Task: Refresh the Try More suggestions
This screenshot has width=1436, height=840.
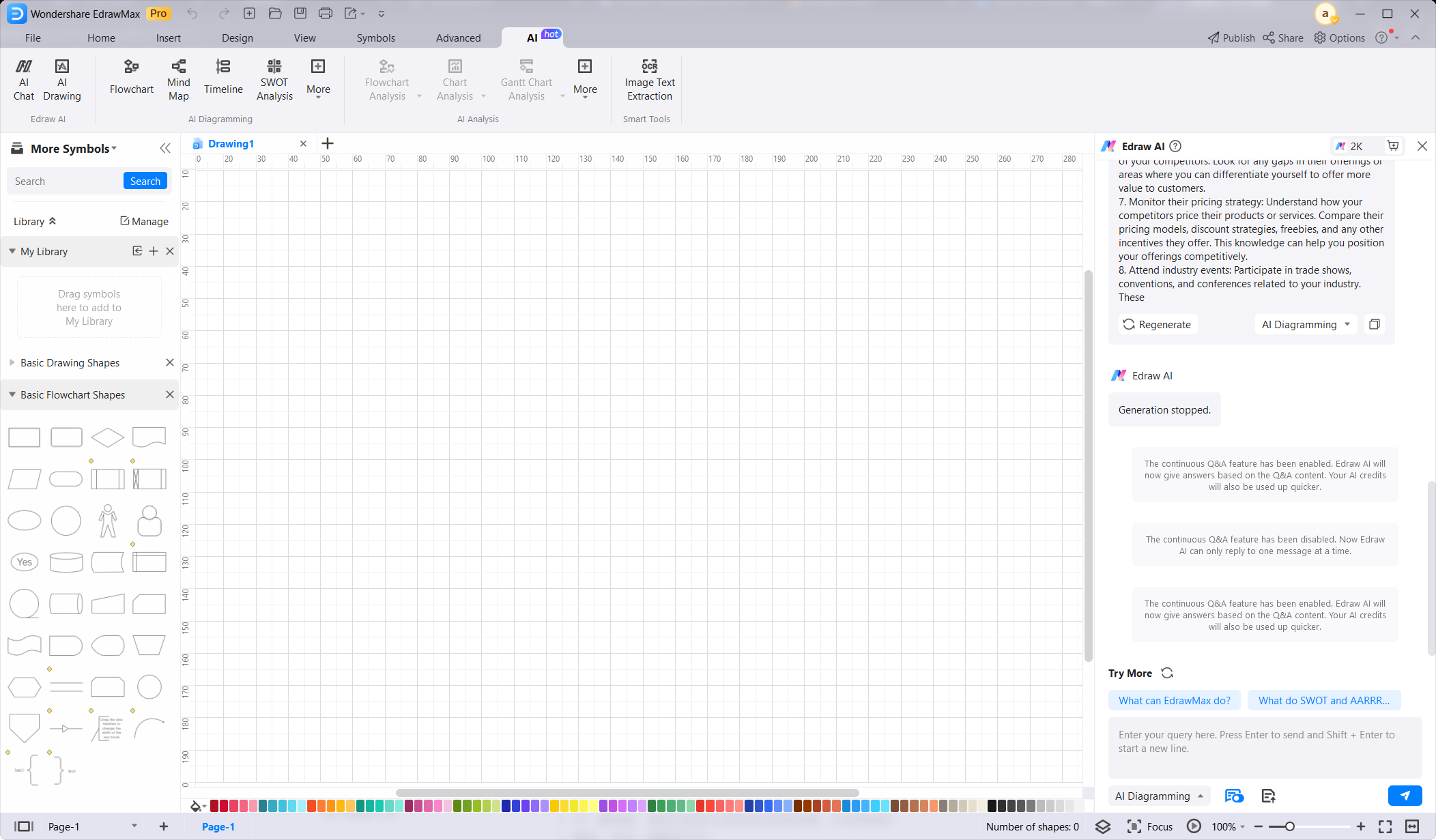Action: 1167,673
